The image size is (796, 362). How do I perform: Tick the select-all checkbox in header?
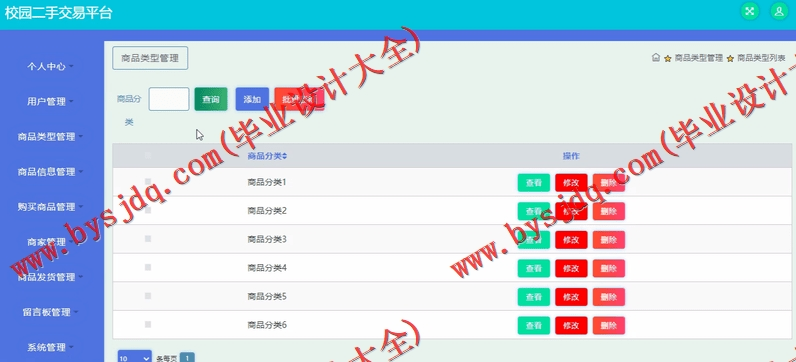148,155
